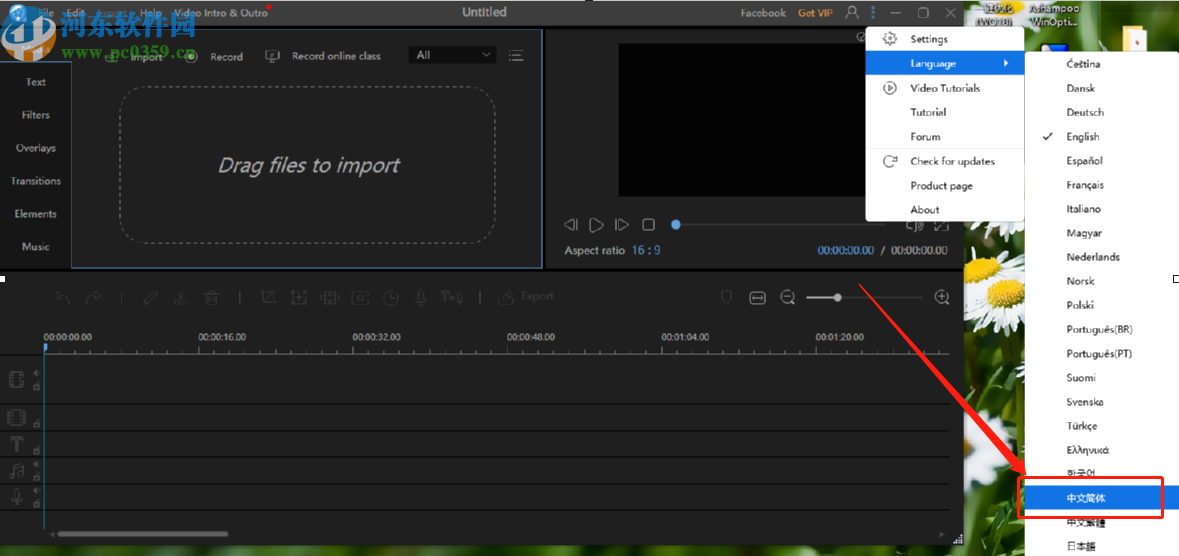The width and height of the screenshot is (1179, 556).
Task: Click Record online class
Action: (x=323, y=56)
